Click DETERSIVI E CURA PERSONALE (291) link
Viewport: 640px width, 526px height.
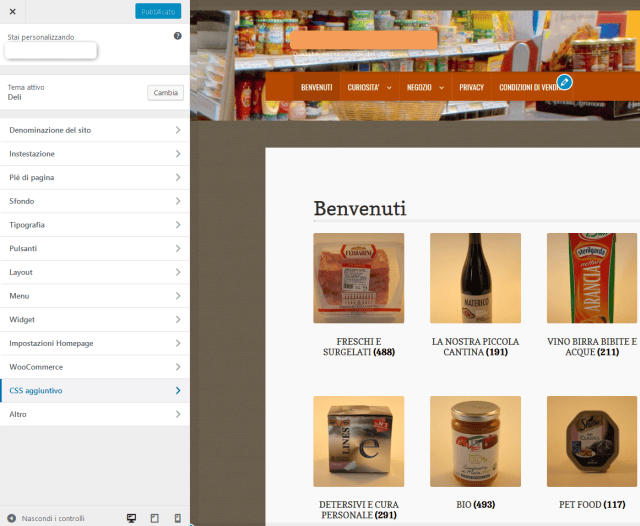pos(359,510)
